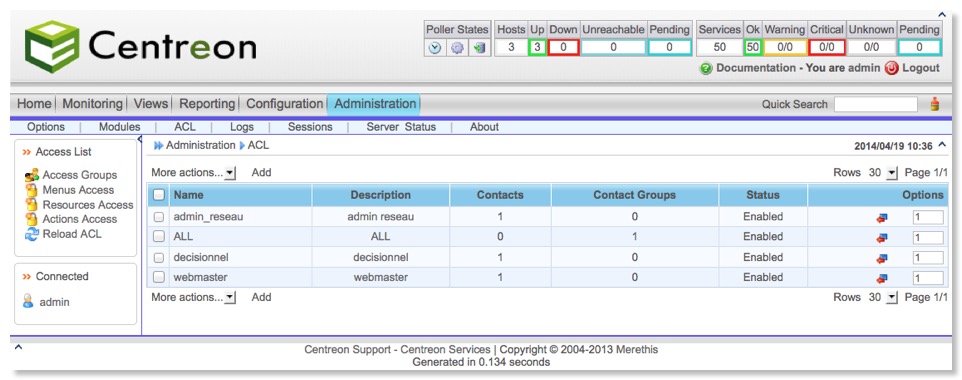Screen dimensions: 962x380
Task: Tick the select-all checkbox in table header
Action: click(x=159, y=195)
